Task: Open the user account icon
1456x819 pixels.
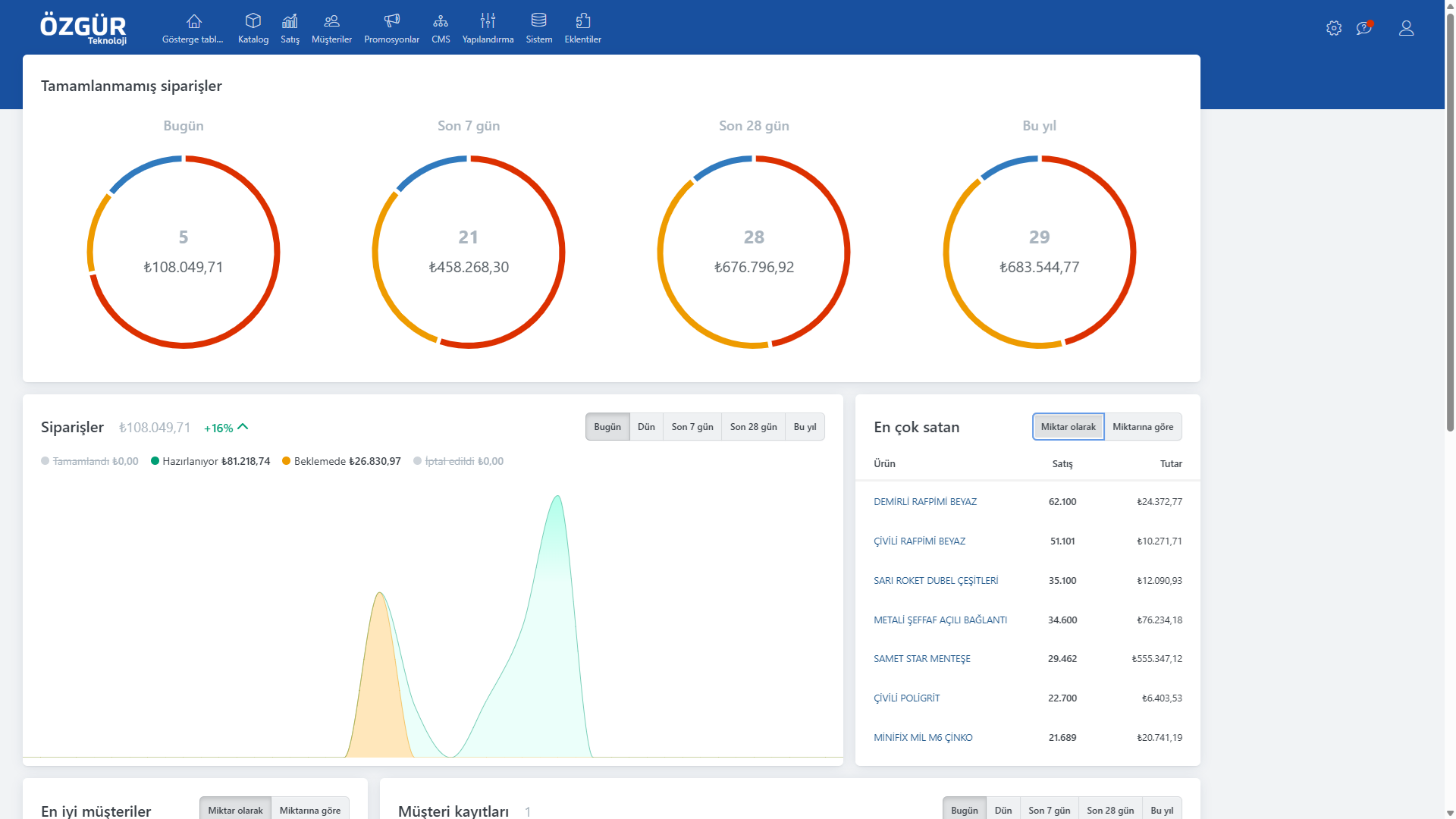Action: point(1406,28)
